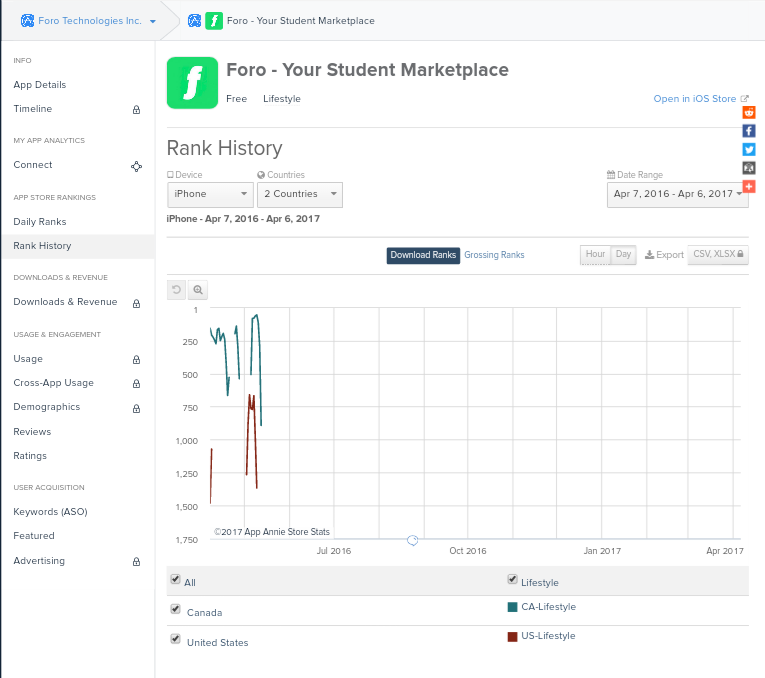765x678 pixels.
Task: Click the CA-Lifestyle teal color swatch
Action: pyautogui.click(x=513, y=607)
